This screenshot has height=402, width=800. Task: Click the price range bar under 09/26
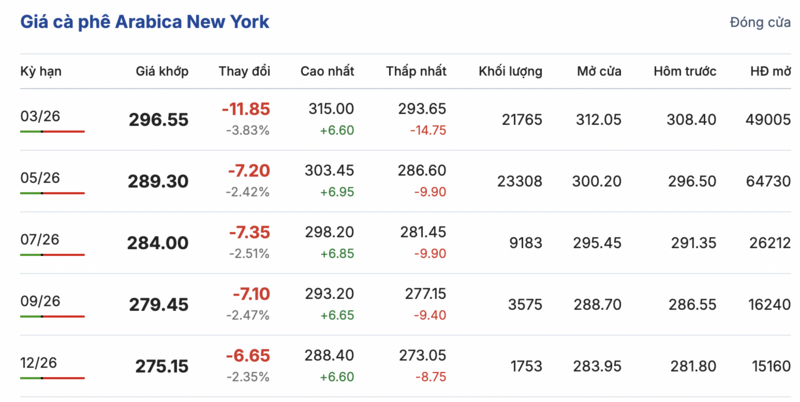coord(52,316)
